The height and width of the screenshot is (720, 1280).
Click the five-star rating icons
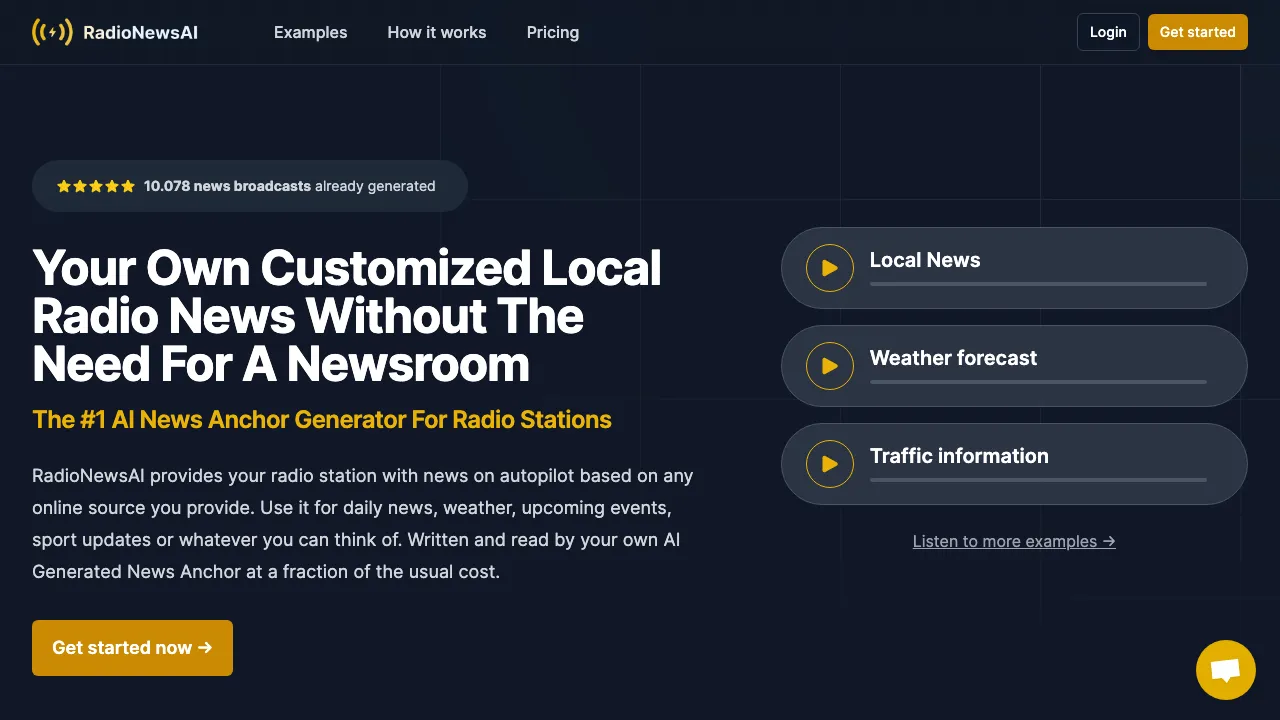click(96, 186)
